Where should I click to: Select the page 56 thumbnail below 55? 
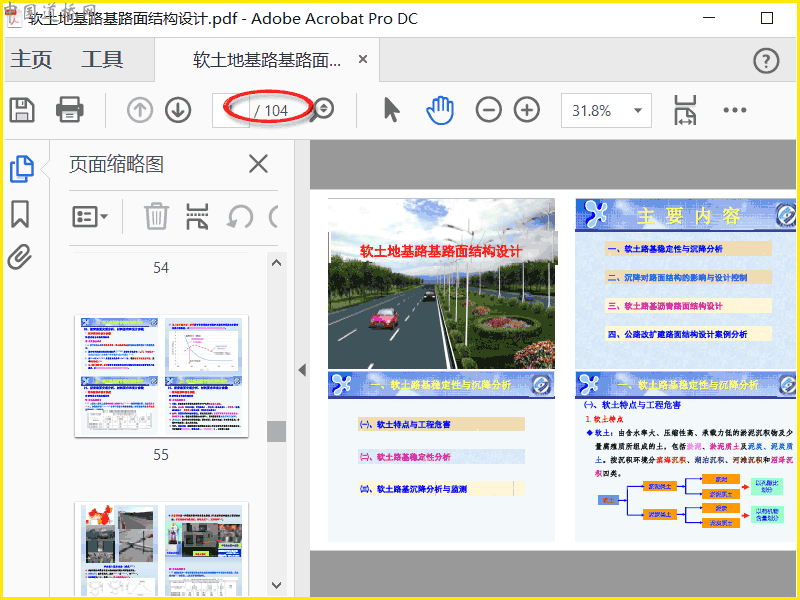pos(161,550)
